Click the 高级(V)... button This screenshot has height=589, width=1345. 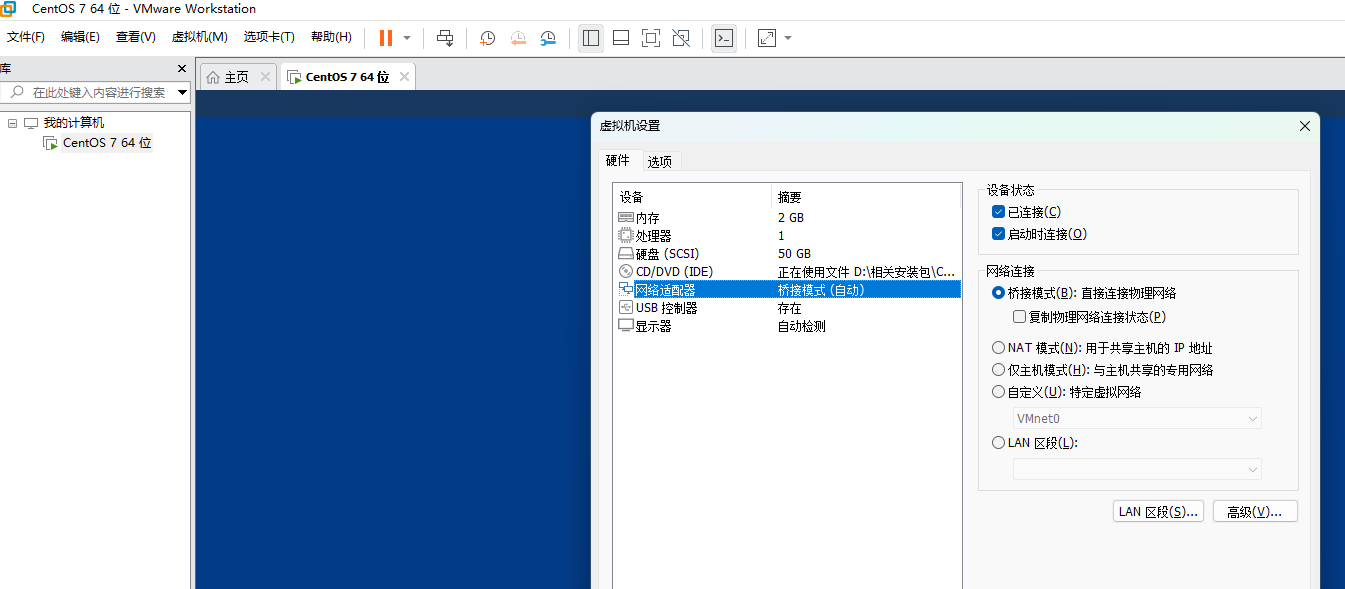[x=1255, y=512]
